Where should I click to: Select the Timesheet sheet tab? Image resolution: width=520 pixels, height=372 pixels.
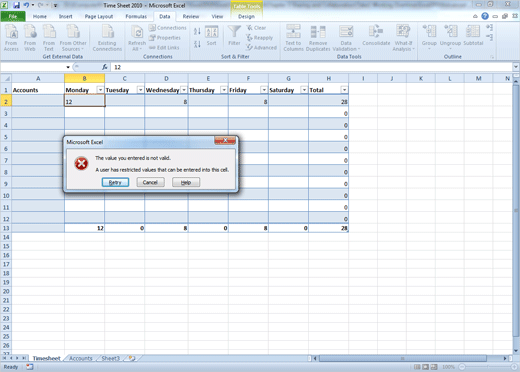click(x=46, y=358)
